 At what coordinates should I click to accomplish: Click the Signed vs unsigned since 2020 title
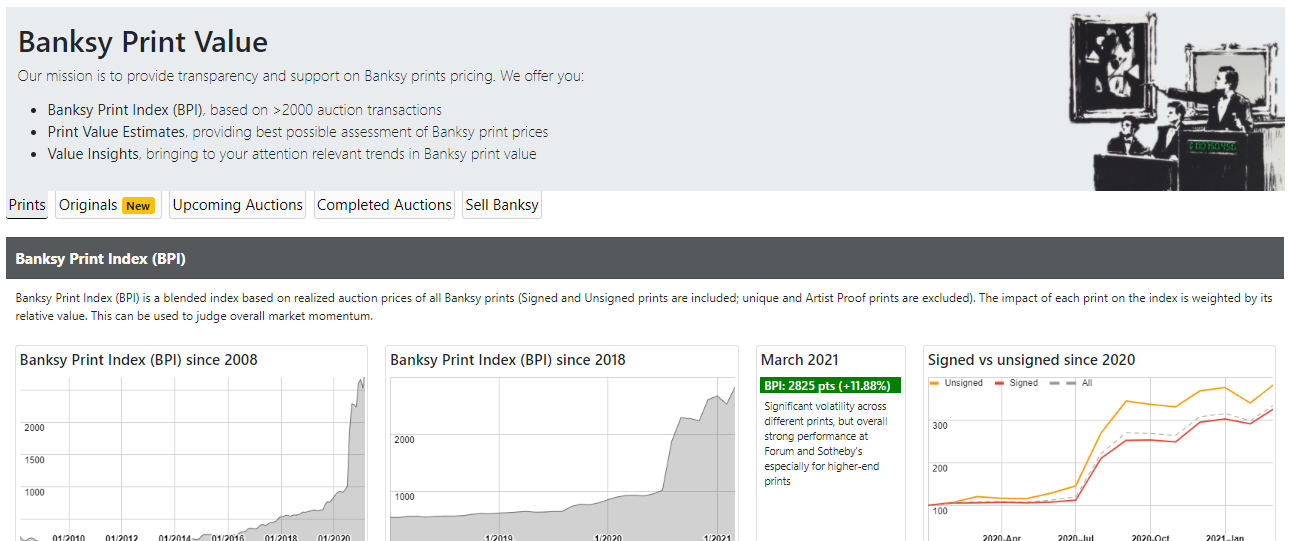click(1031, 360)
